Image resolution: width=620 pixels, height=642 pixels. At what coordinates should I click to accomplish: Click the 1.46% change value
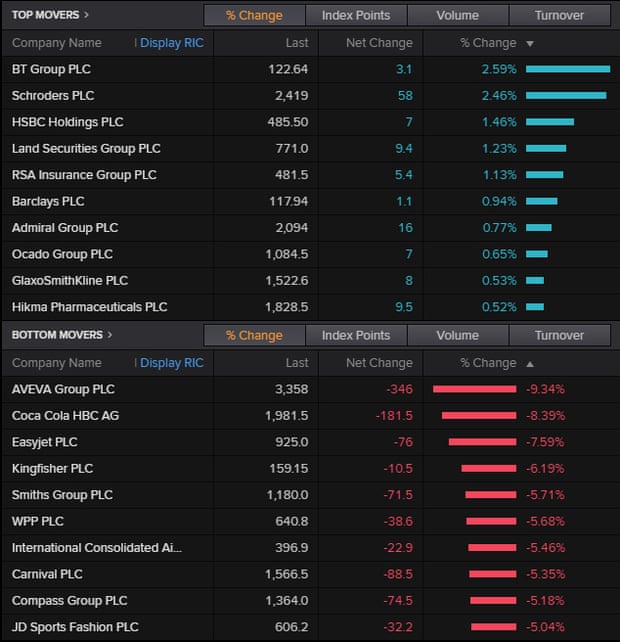click(x=499, y=122)
